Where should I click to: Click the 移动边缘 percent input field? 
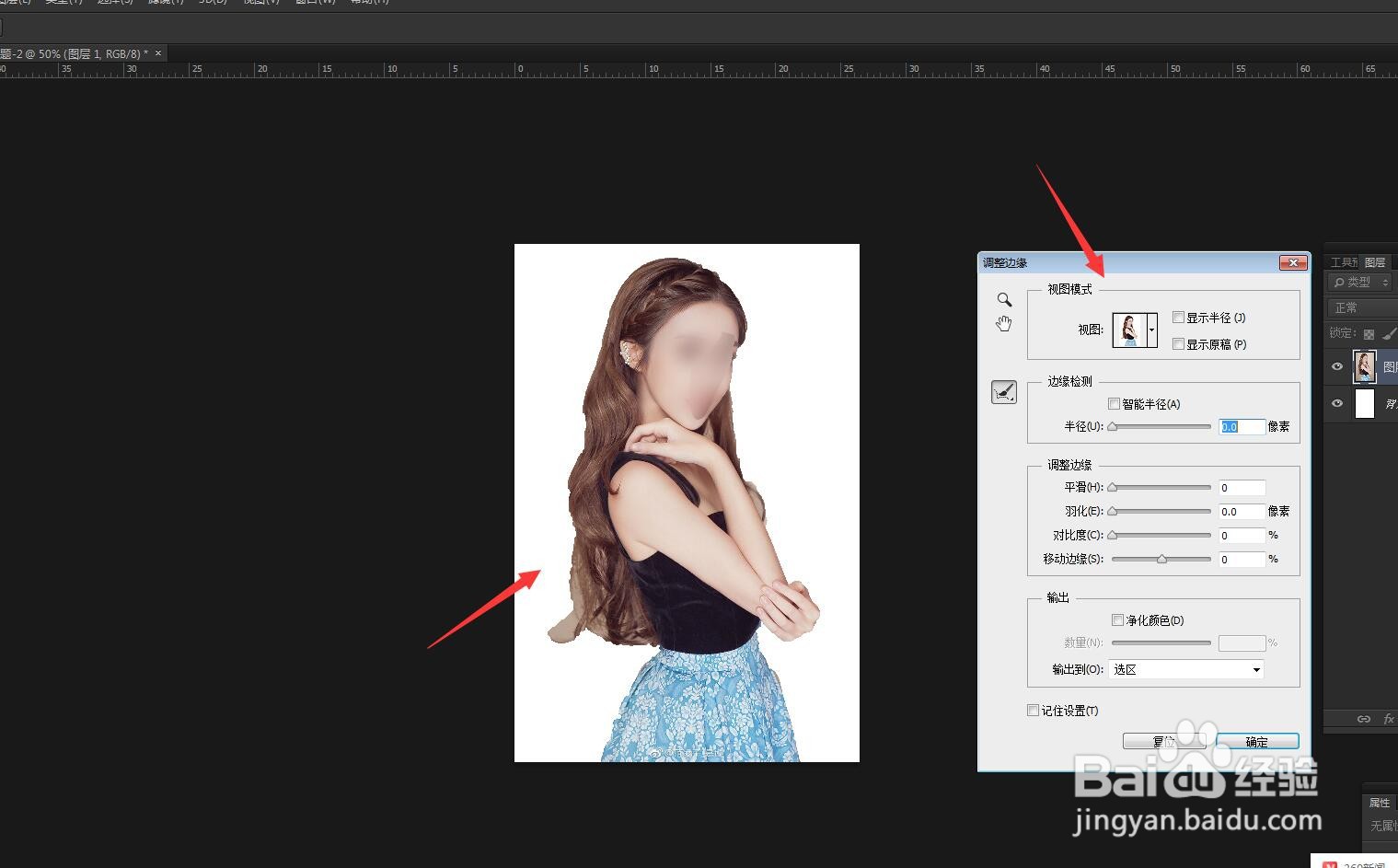(x=1242, y=560)
